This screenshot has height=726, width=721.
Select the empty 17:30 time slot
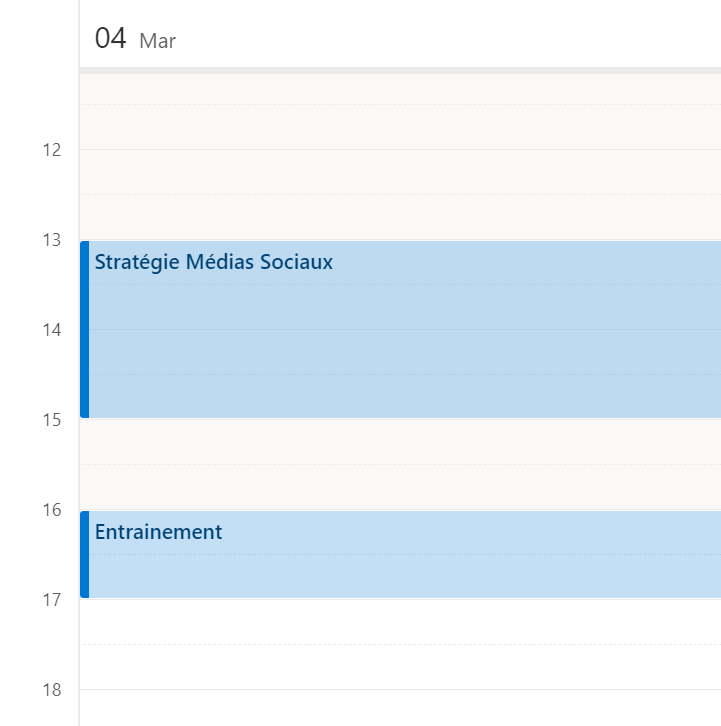click(400, 667)
